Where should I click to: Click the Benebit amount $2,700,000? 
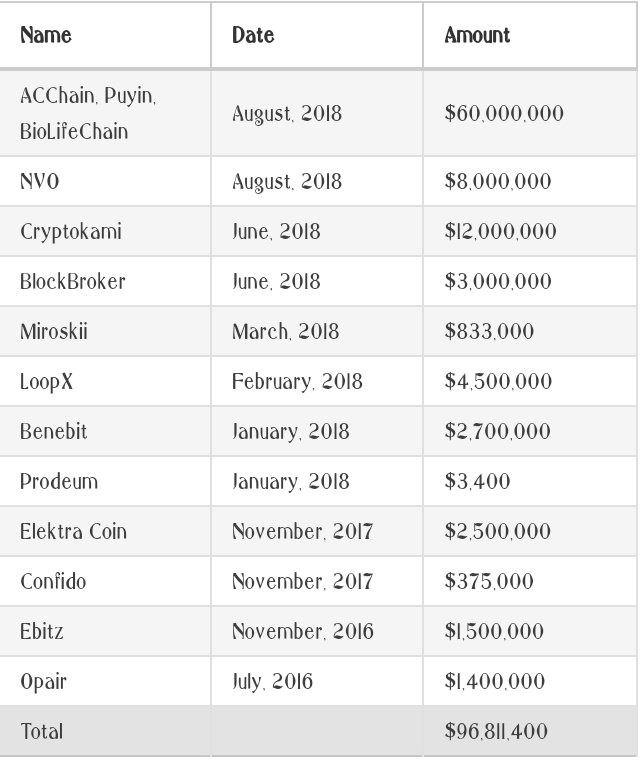[x=497, y=431]
